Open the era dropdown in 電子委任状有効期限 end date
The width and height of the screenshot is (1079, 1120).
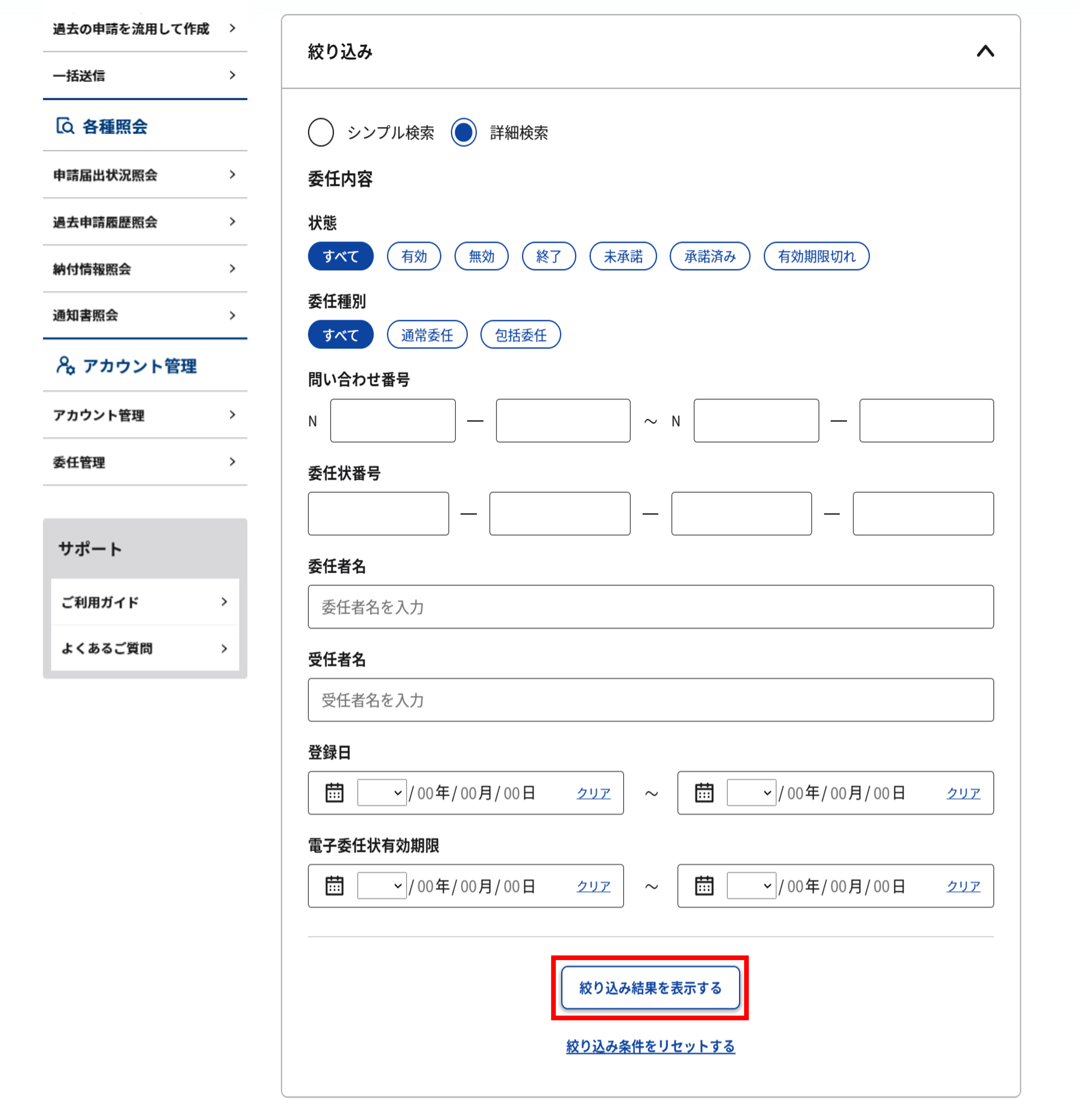(751, 886)
